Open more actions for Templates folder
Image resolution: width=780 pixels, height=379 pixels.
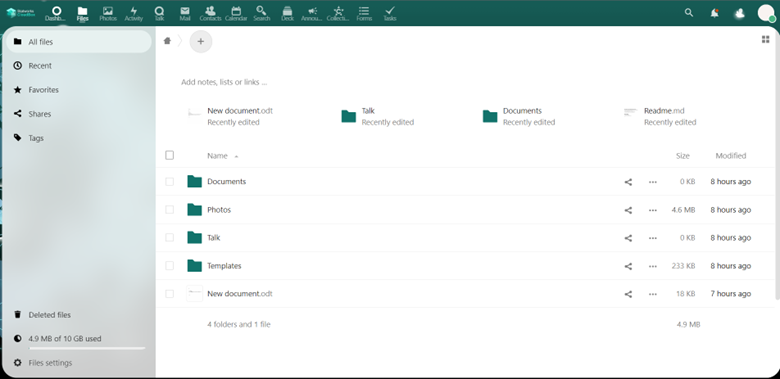coord(653,267)
